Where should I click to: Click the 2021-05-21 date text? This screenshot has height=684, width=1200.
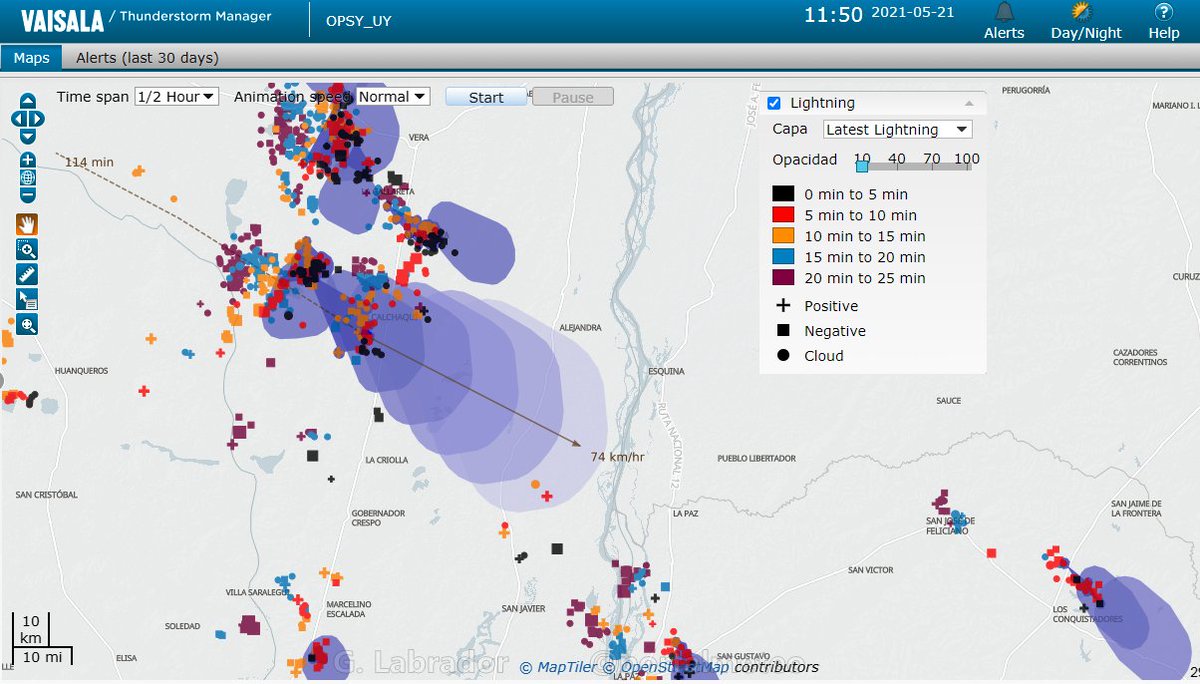913,13
